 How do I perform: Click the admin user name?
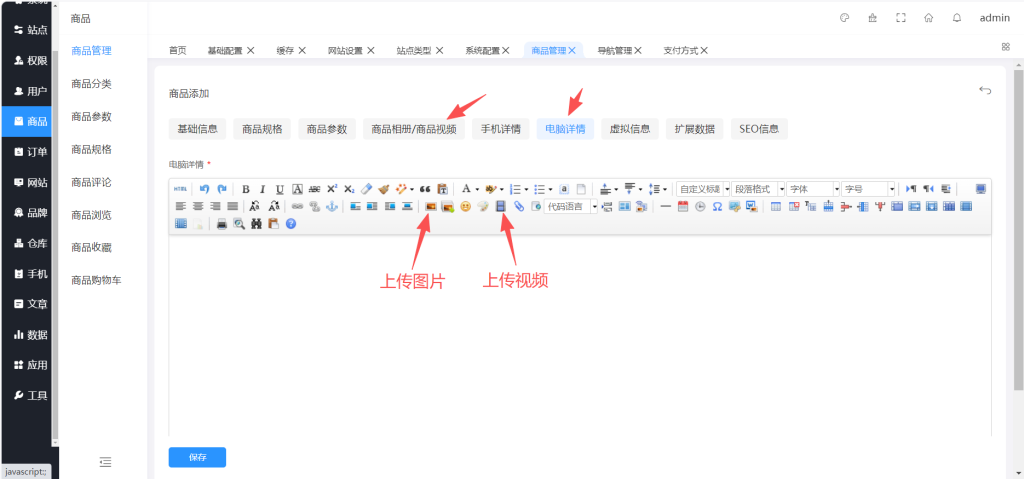point(995,18)
